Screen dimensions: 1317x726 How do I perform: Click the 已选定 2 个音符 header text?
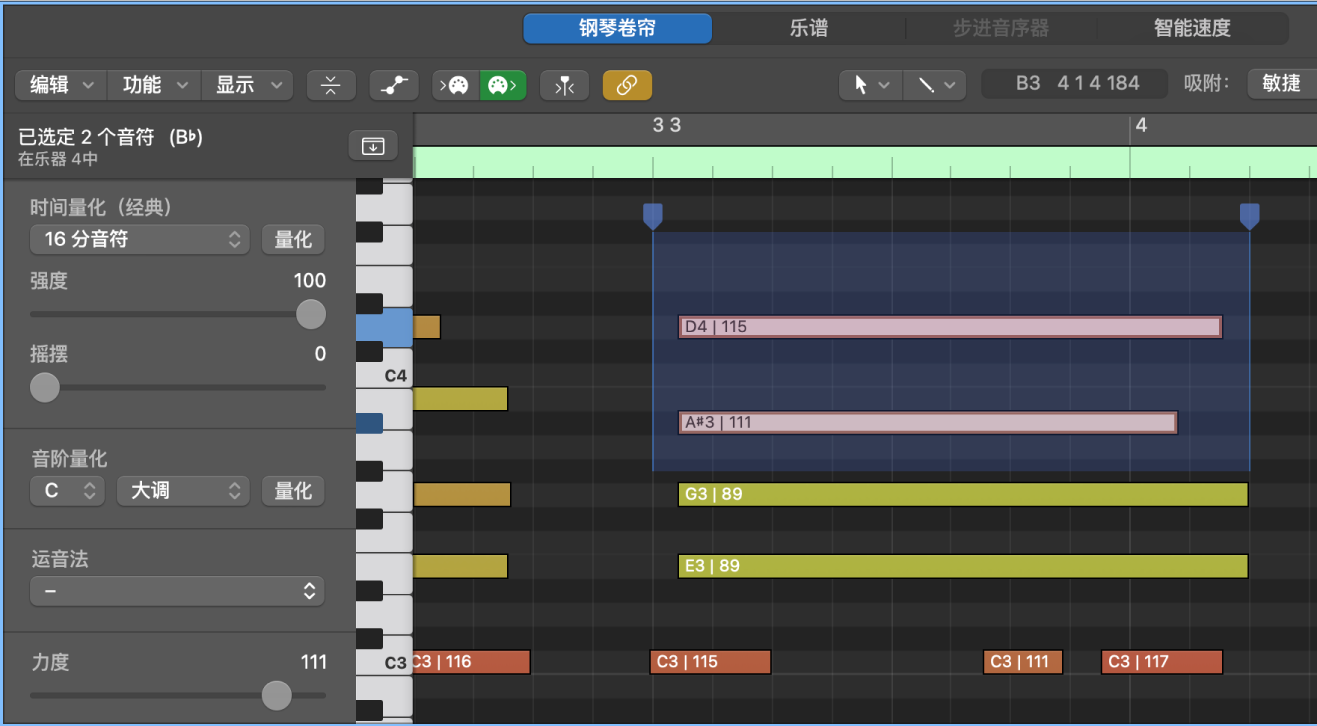click(x=110, y=138)
